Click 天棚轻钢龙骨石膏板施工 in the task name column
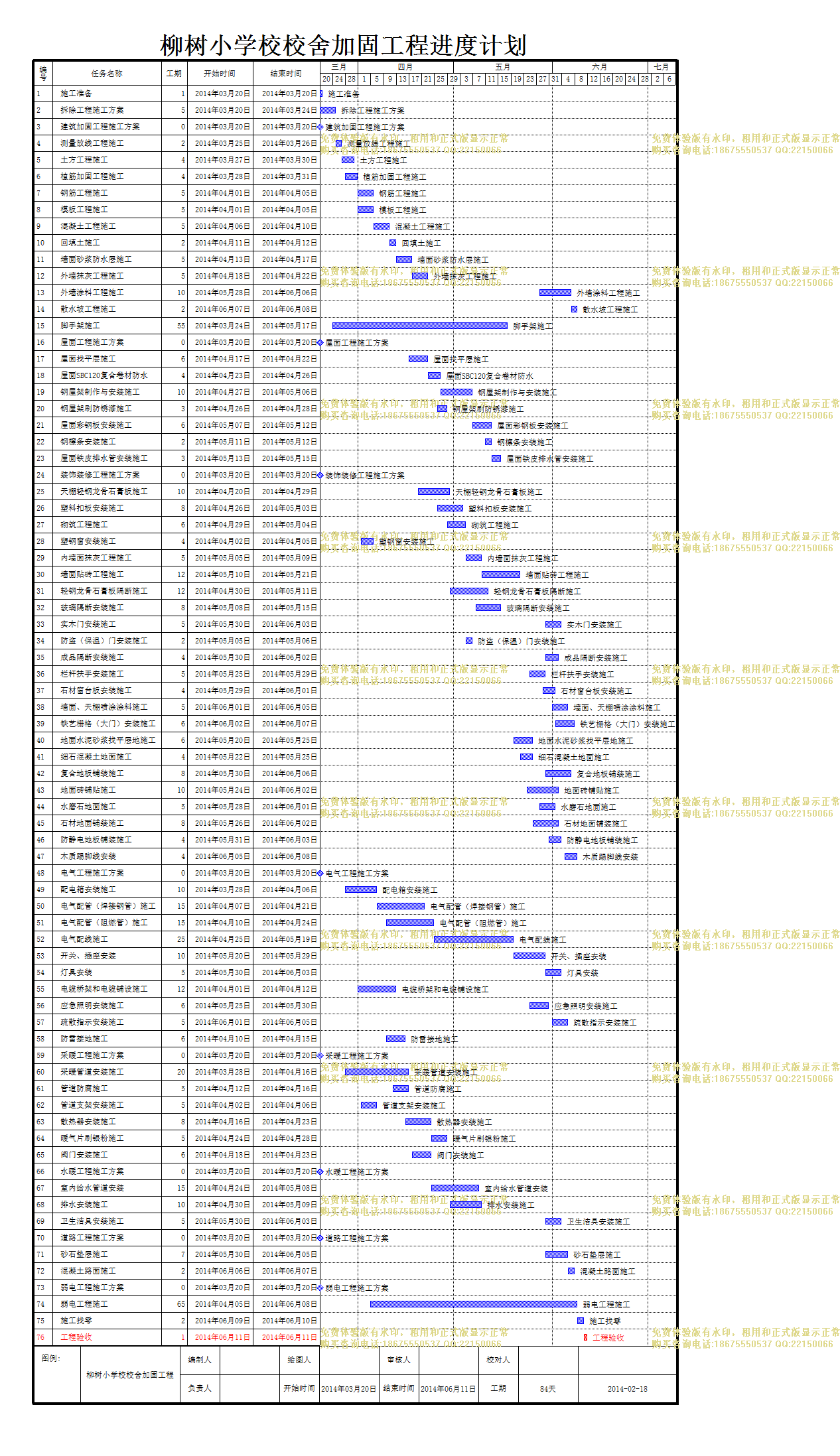840x1456 pixels. pyautogui.click(x=104, y=492)
